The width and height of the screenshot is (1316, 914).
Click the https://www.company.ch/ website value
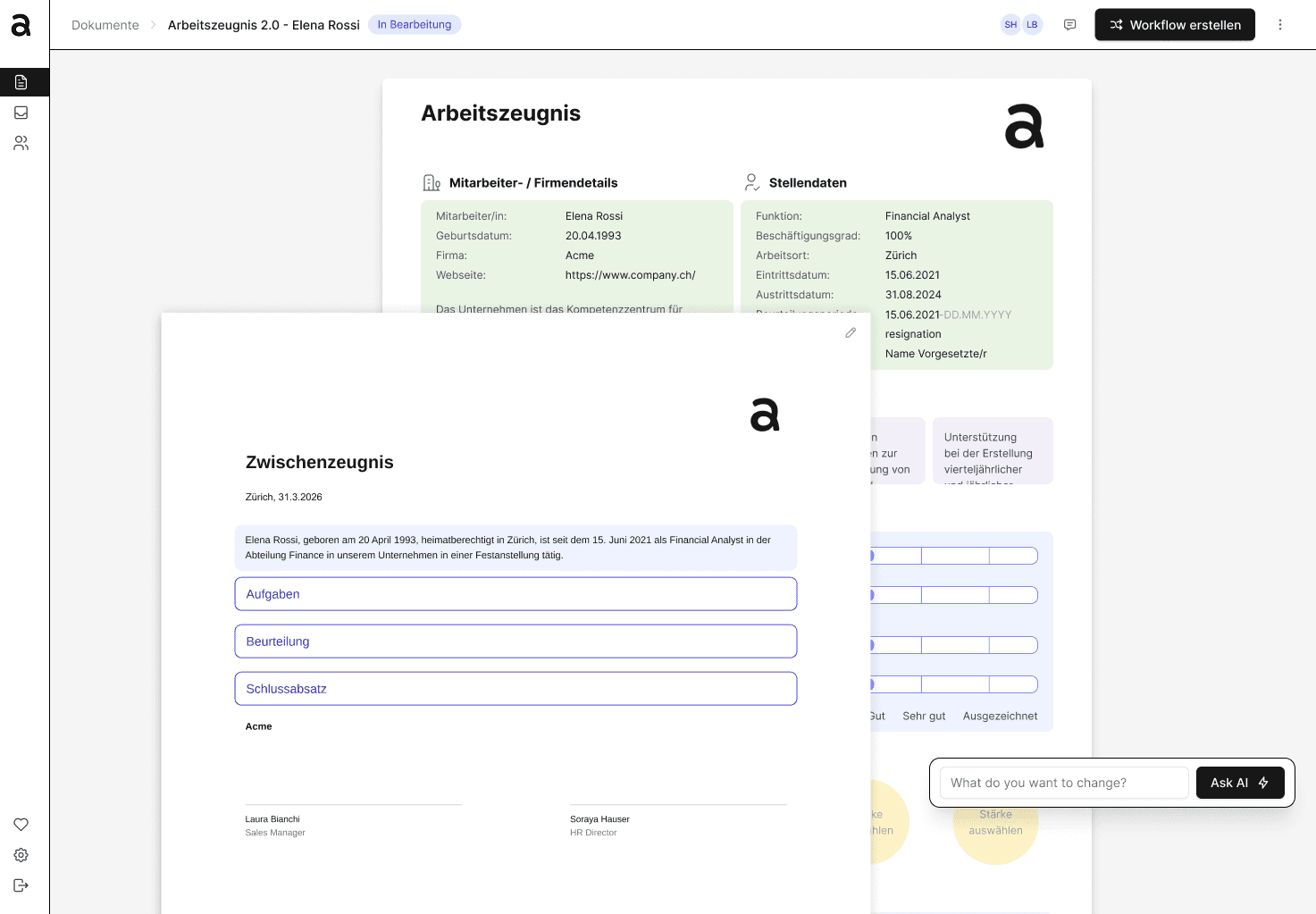[x=630, y=275]
